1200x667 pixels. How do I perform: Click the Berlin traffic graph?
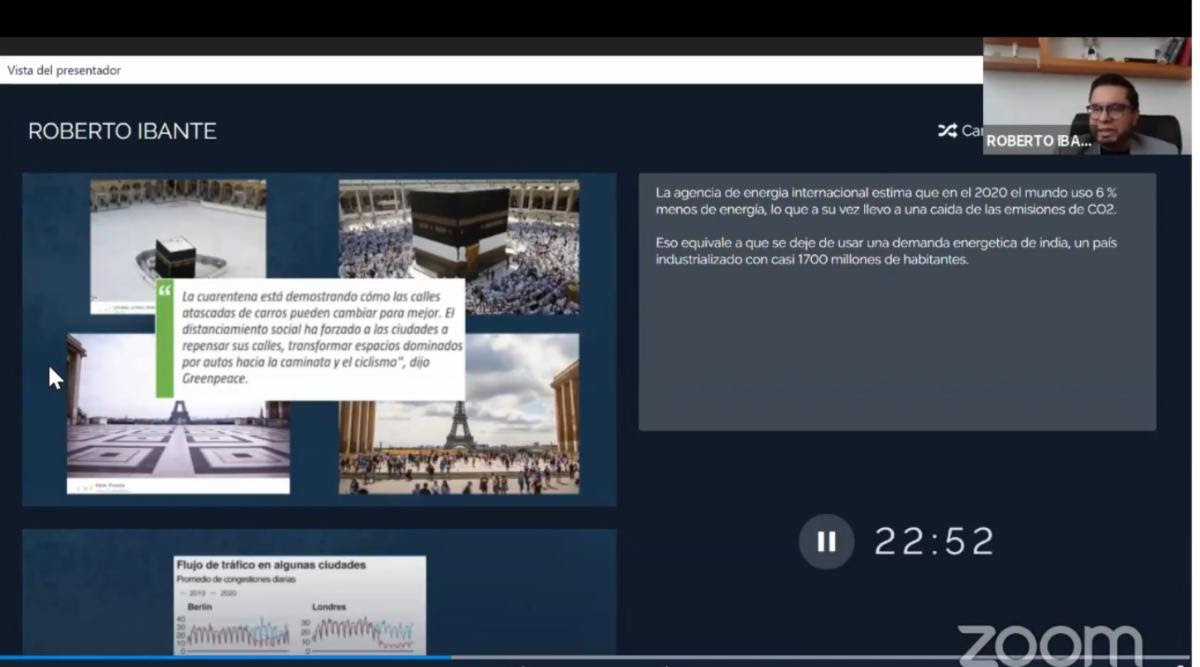(232, 632)
